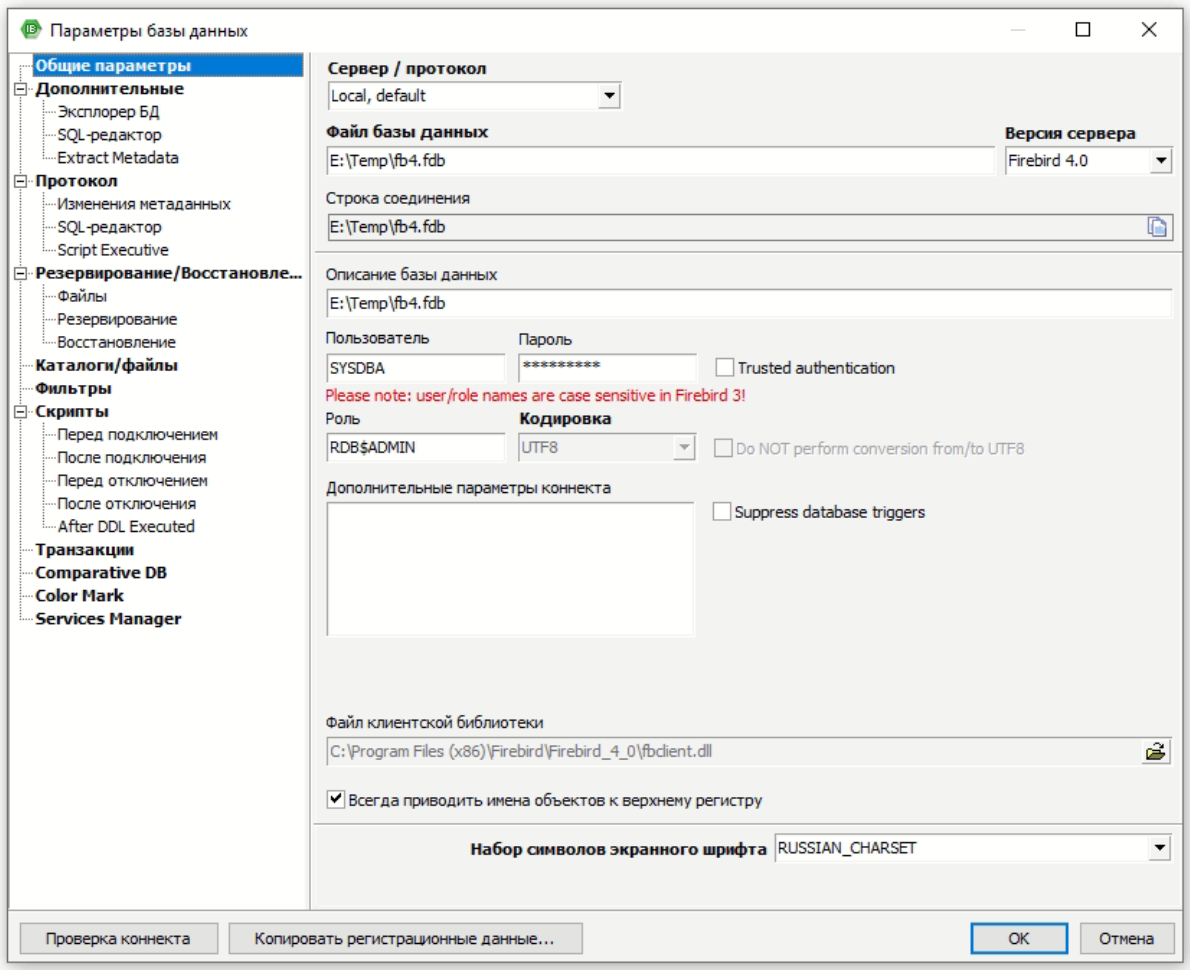Collapse the Дополнительные tree node

click(x=18, y=89)
